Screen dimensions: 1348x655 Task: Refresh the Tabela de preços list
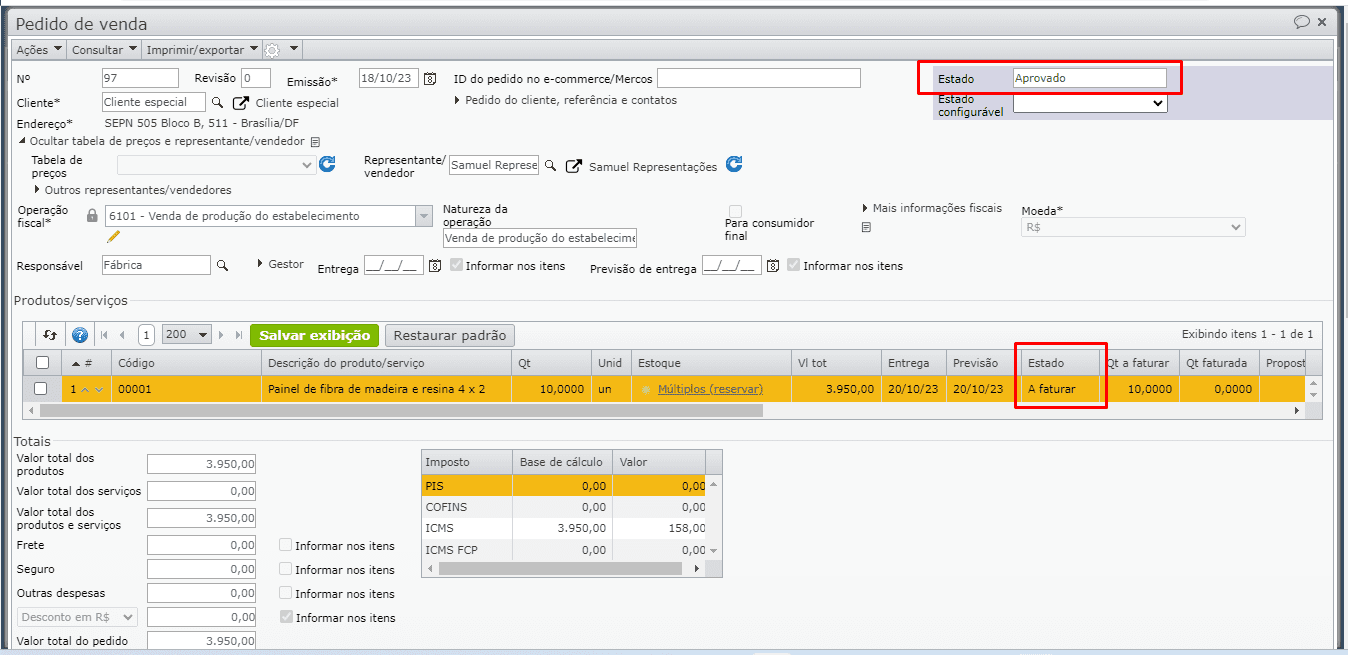pos(327,164)
